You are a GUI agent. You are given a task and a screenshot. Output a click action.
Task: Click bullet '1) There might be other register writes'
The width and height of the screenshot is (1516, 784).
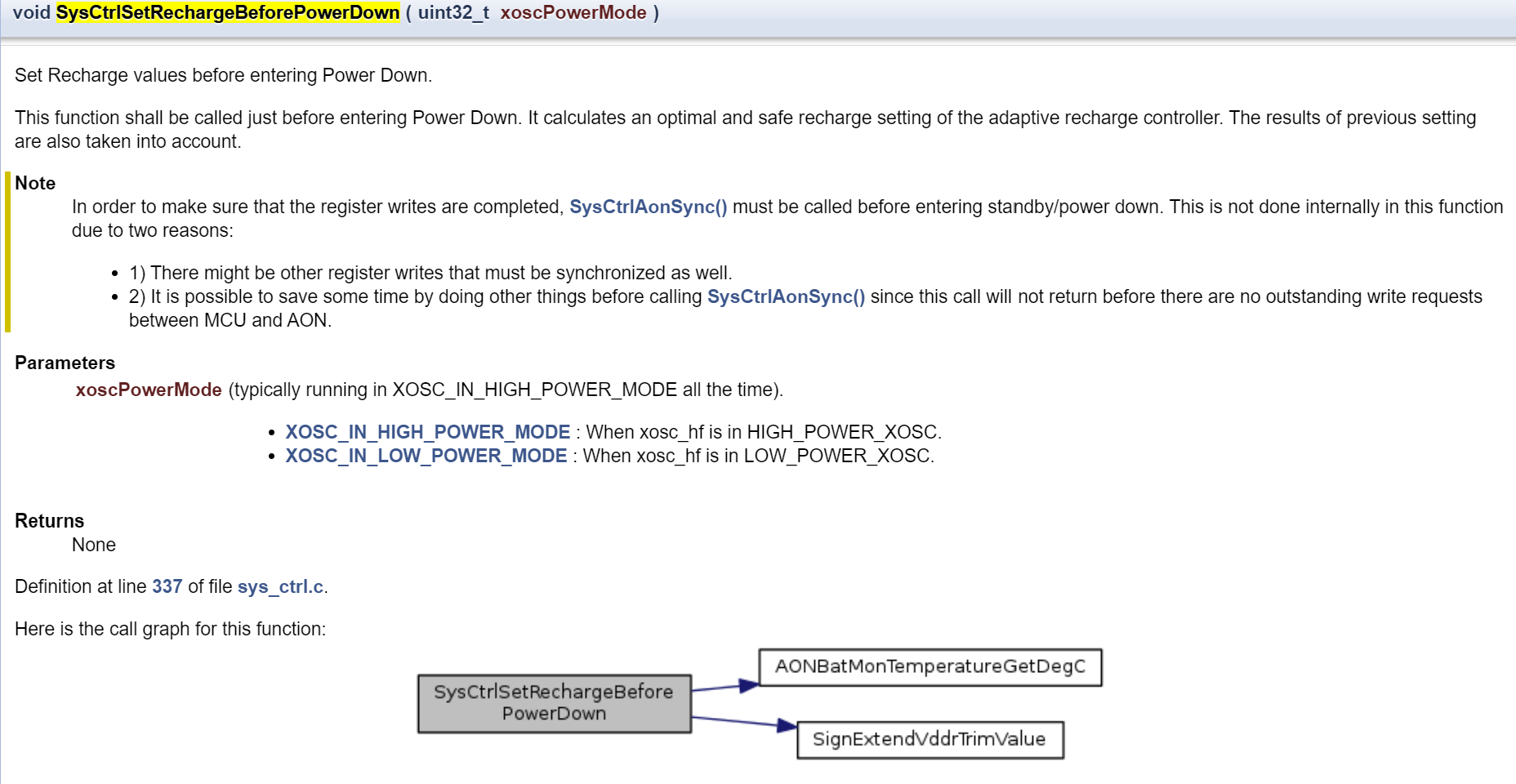pos(430,273)
